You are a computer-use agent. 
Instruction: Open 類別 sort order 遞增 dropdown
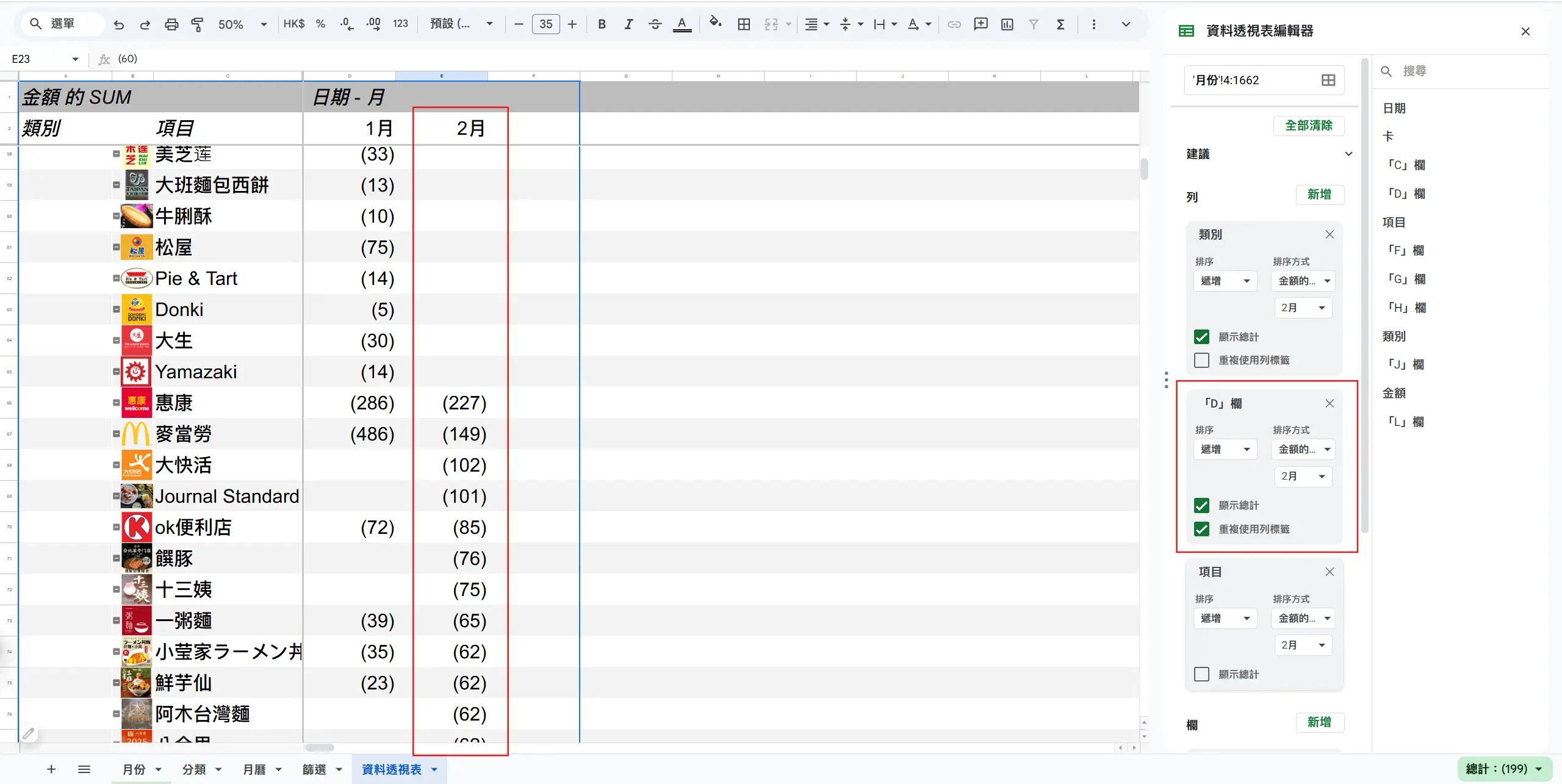[1225, 281]
